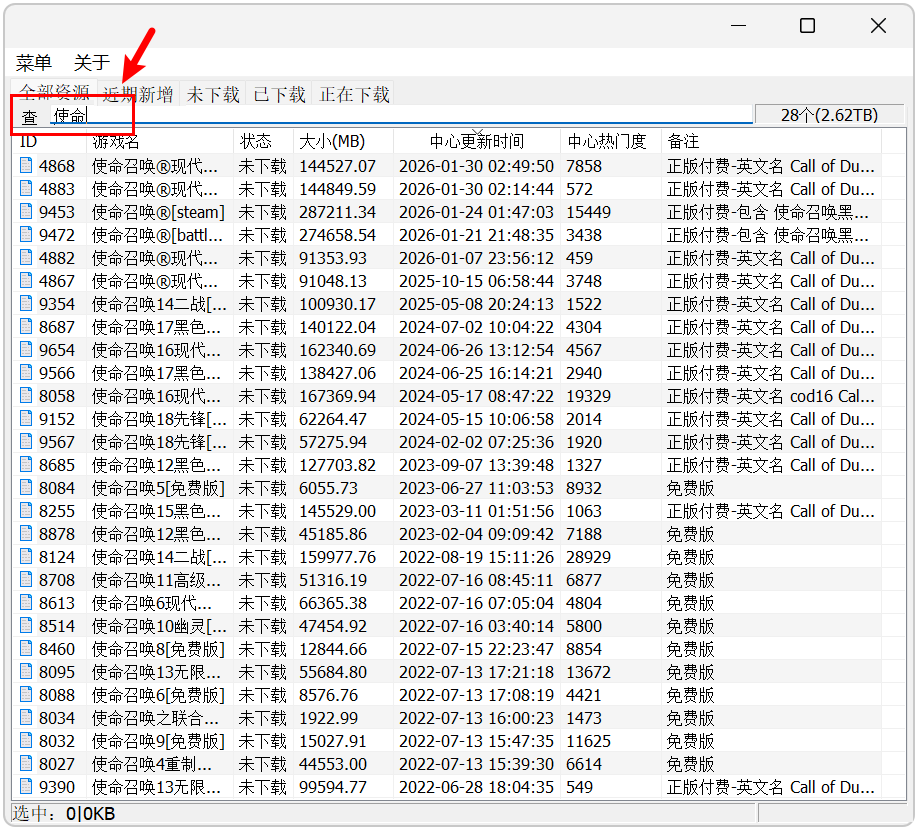Switch to the 未下载 tab
Image resolution: width=916 pixels, height=829 pixels.
click(213, 94)
